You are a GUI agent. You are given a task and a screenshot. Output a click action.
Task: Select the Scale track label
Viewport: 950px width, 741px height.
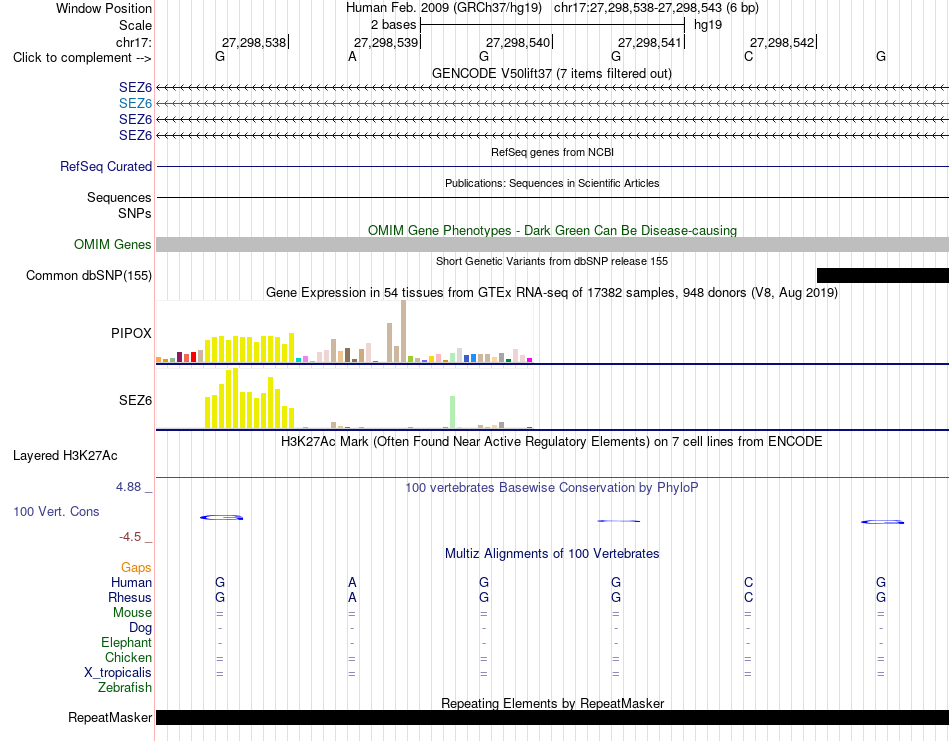coord(135,25)
